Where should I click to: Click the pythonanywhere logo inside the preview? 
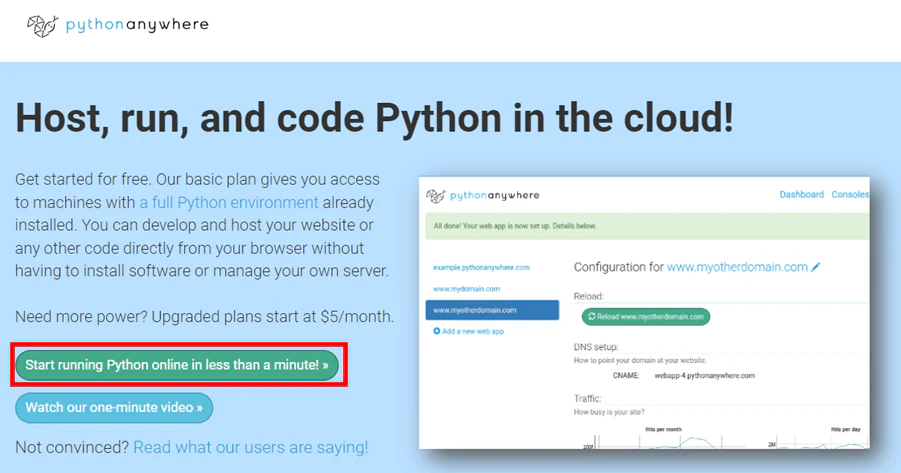[483, 195]
